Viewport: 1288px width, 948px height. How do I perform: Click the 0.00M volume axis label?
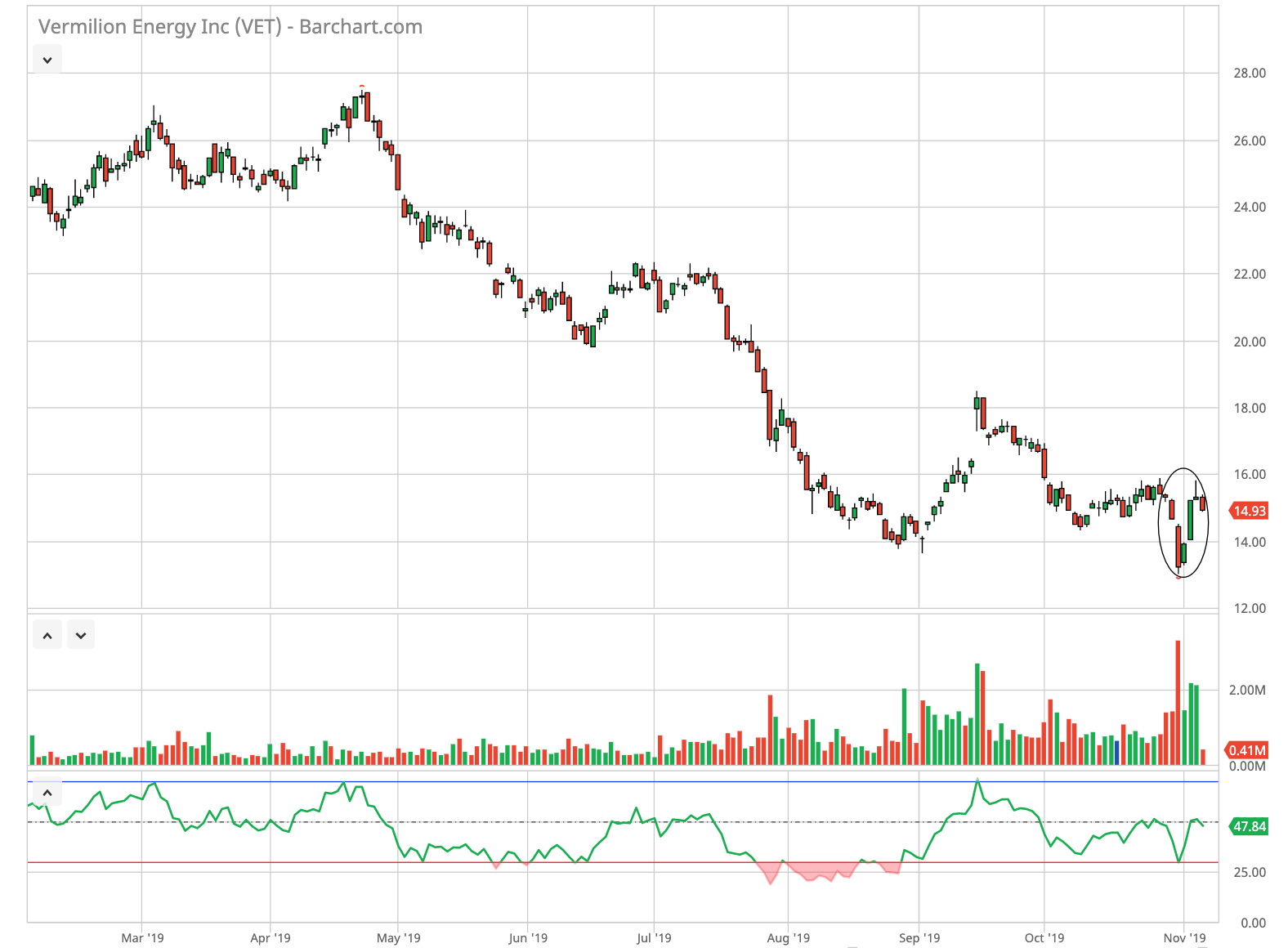coord(1247,767)
